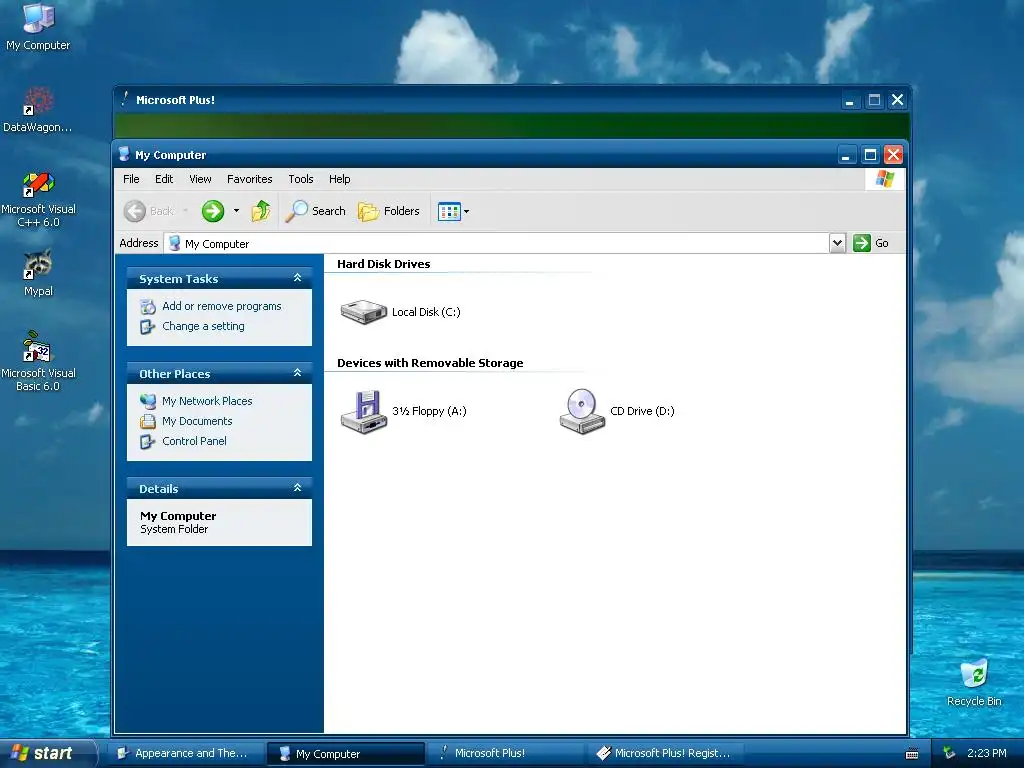Click the My Computer title bar icon
The width and height of the screenshot is (1024, 768).
point(124,155)
